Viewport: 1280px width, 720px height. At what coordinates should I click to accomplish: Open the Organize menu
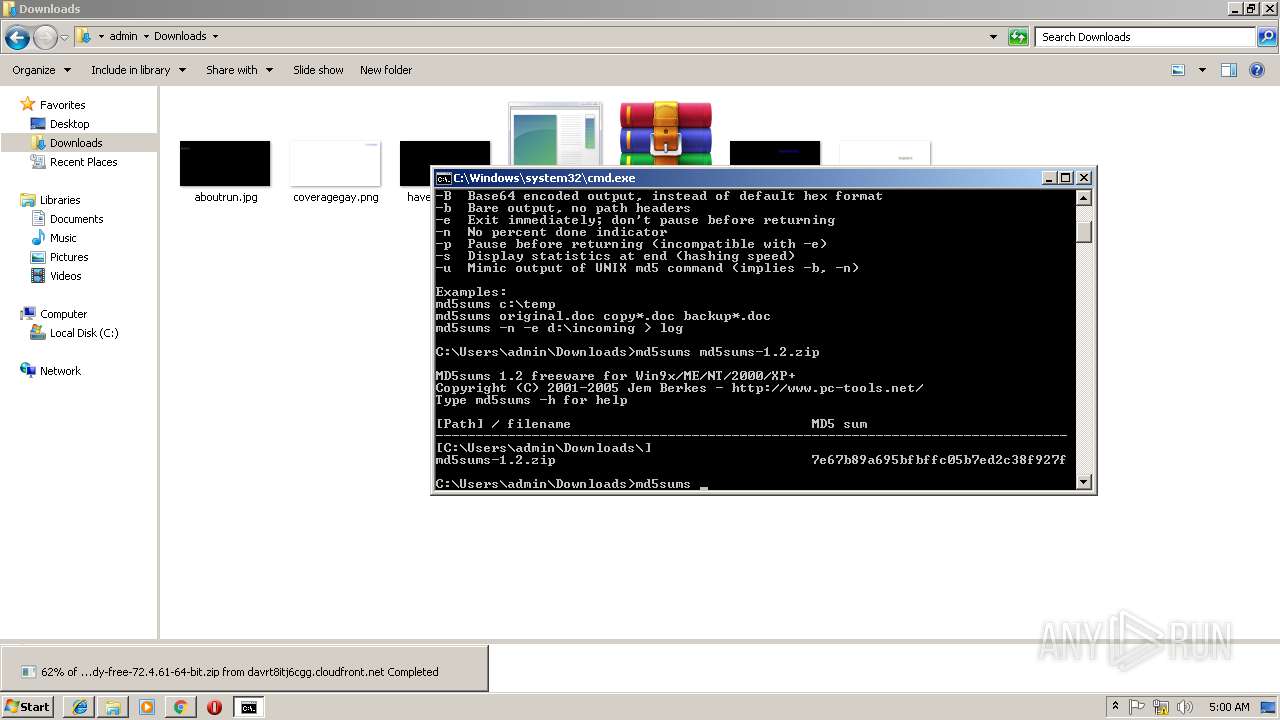coord(41,70)
